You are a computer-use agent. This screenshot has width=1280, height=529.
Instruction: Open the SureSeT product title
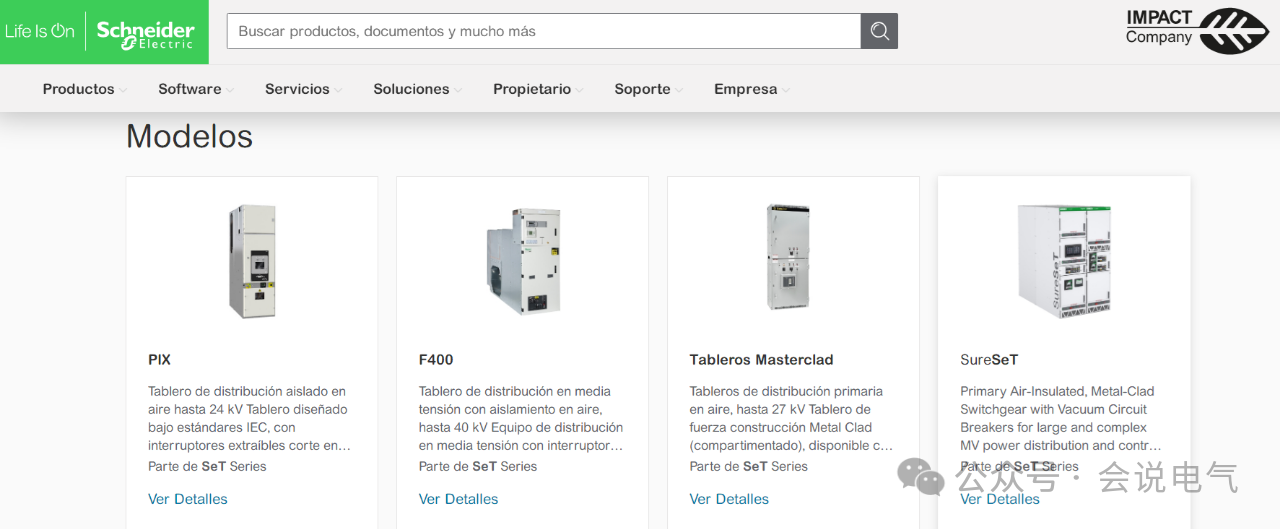tap(989, 360)
